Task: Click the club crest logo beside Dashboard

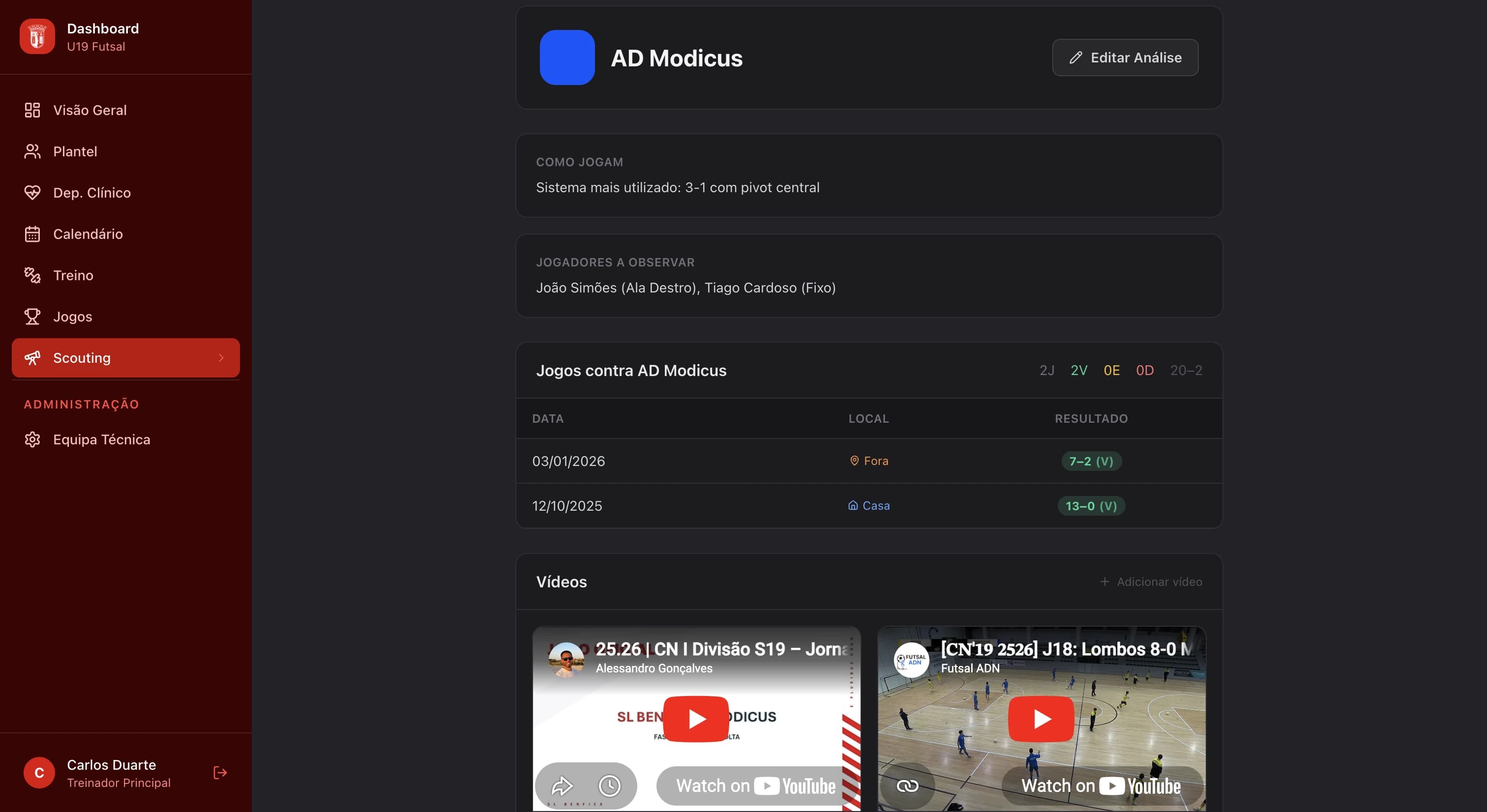Action: coord(37,36)
